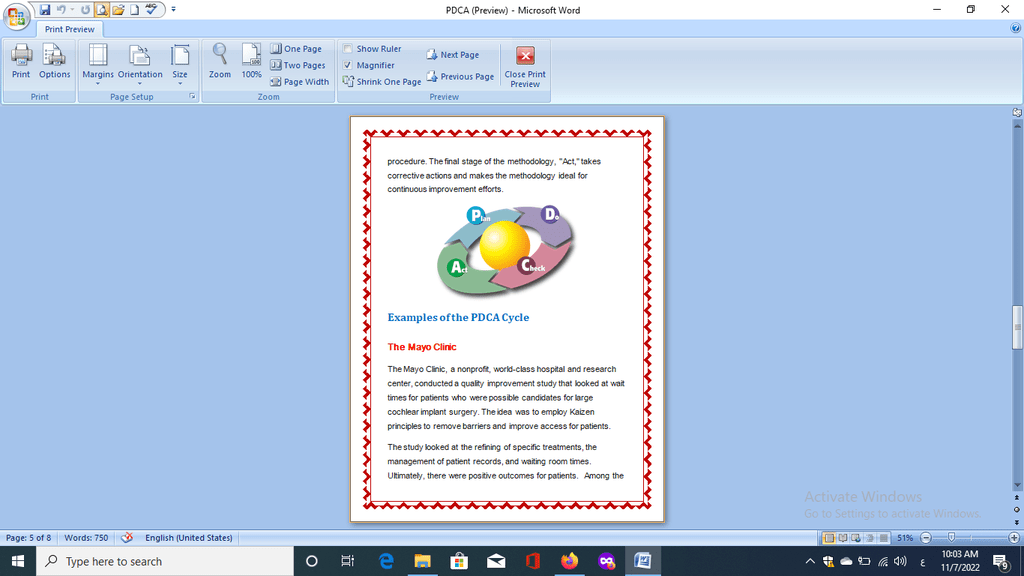
Task: Show One Page view
Action: click(x=296, y=49)
